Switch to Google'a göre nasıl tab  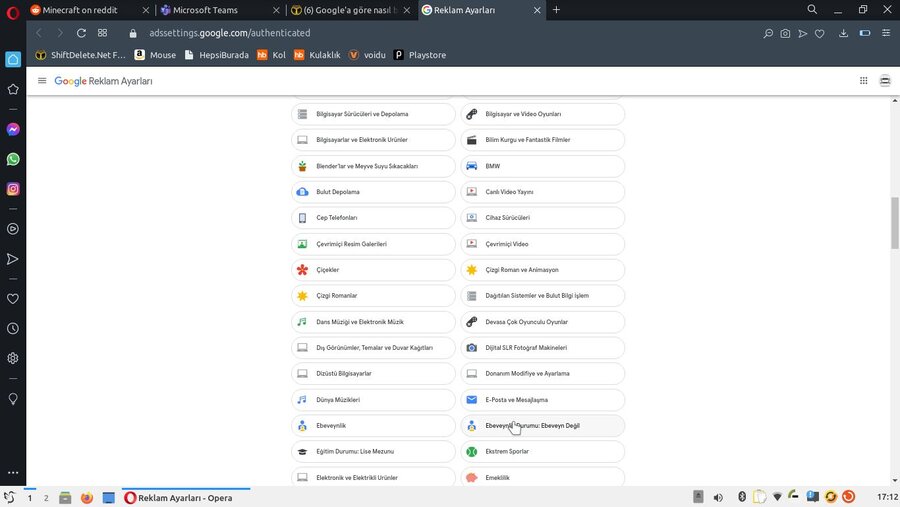coord(351,10)
